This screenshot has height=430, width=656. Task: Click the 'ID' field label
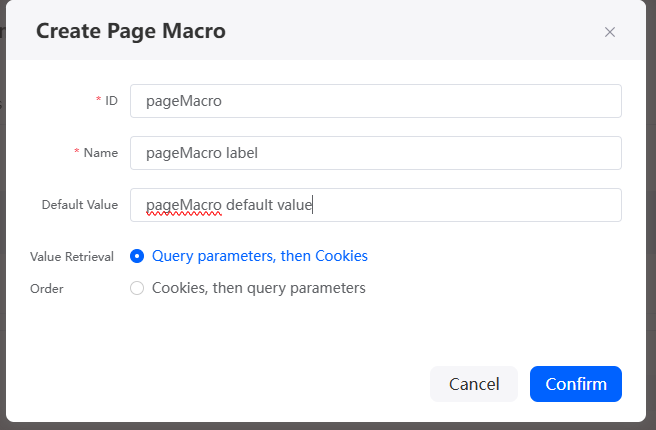[111, 101]
